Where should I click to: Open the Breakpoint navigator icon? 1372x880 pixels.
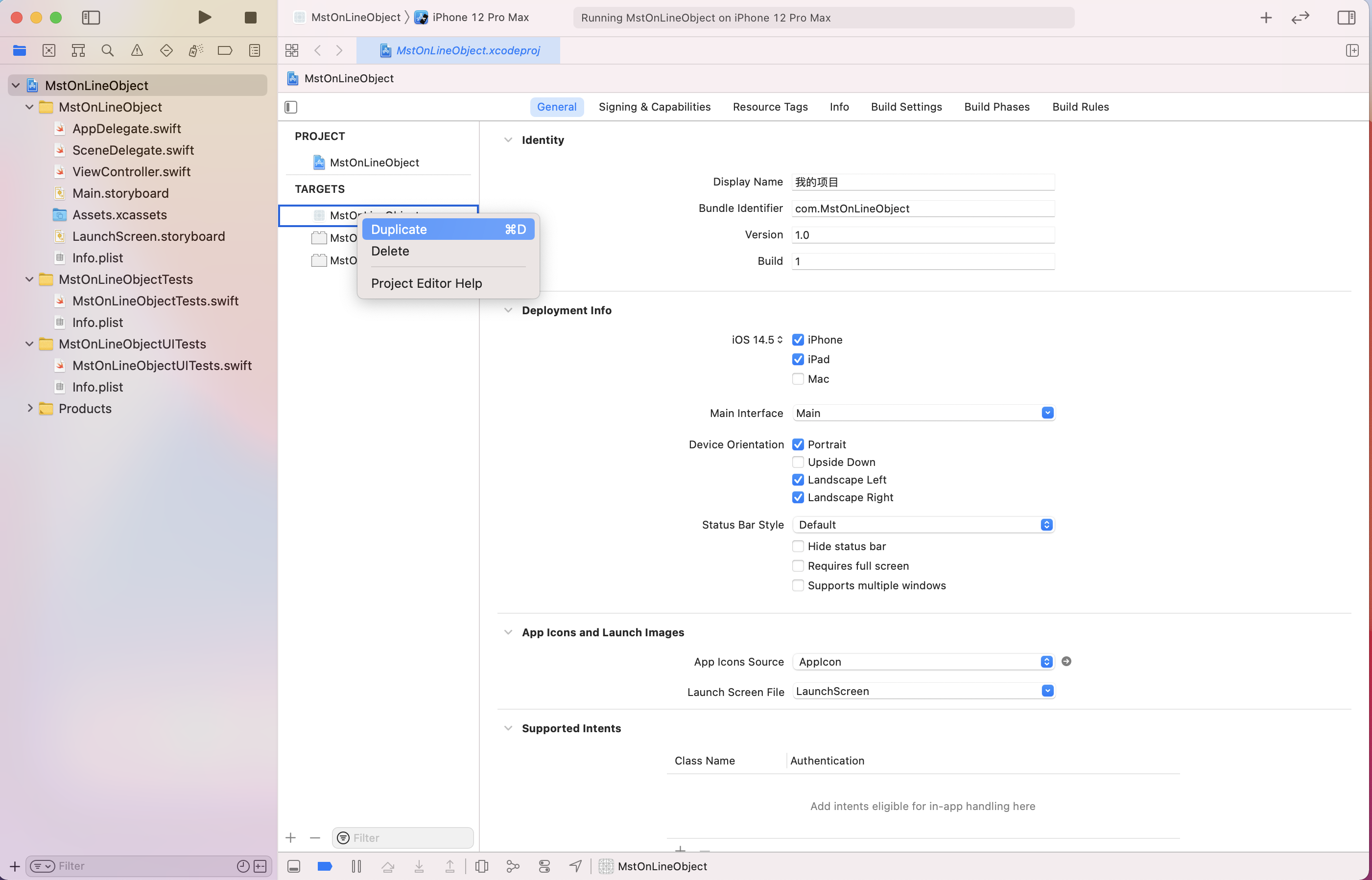click(x=225, y=50)
